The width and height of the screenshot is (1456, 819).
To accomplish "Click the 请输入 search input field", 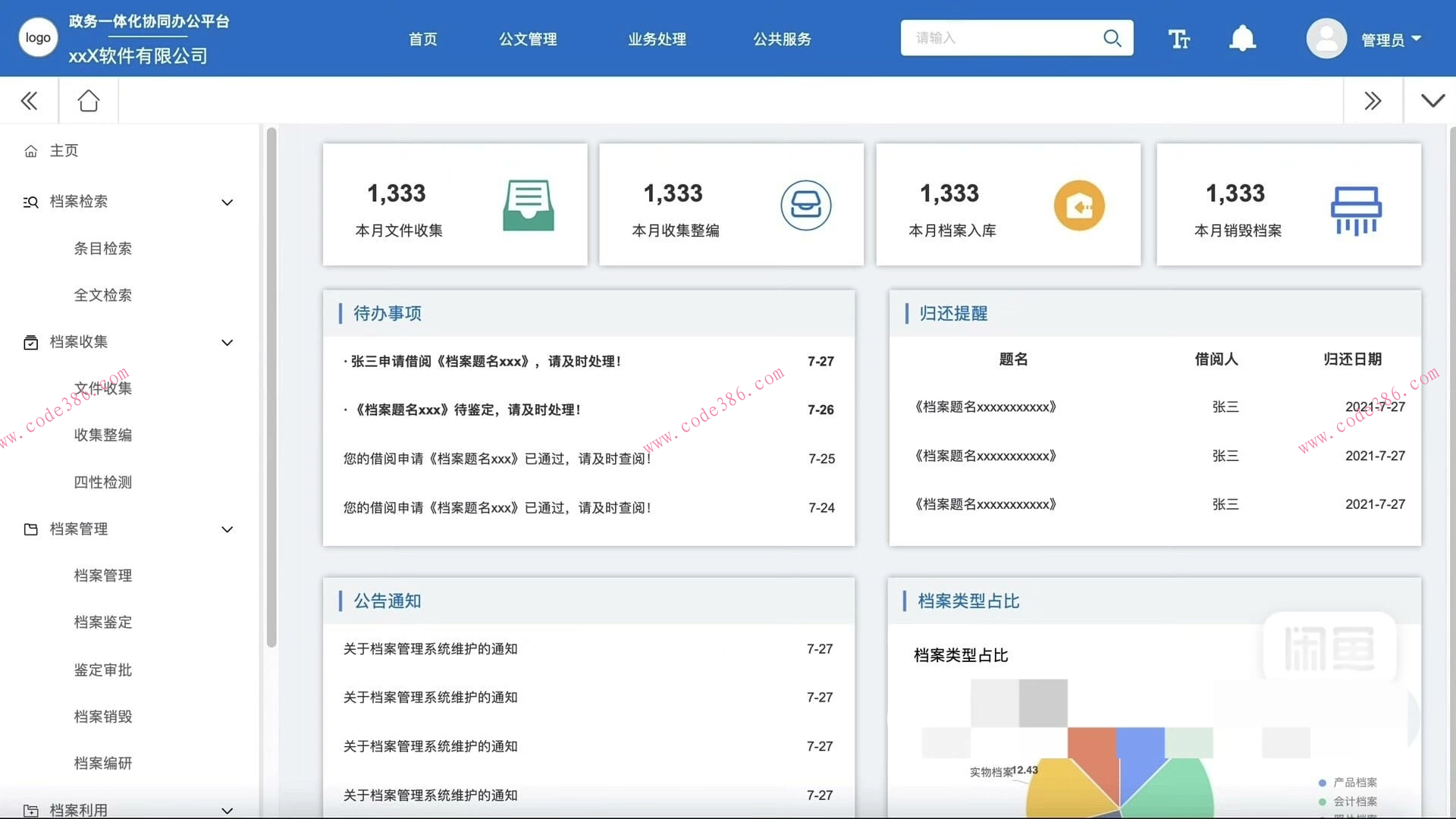I will (x=986, y=37).
